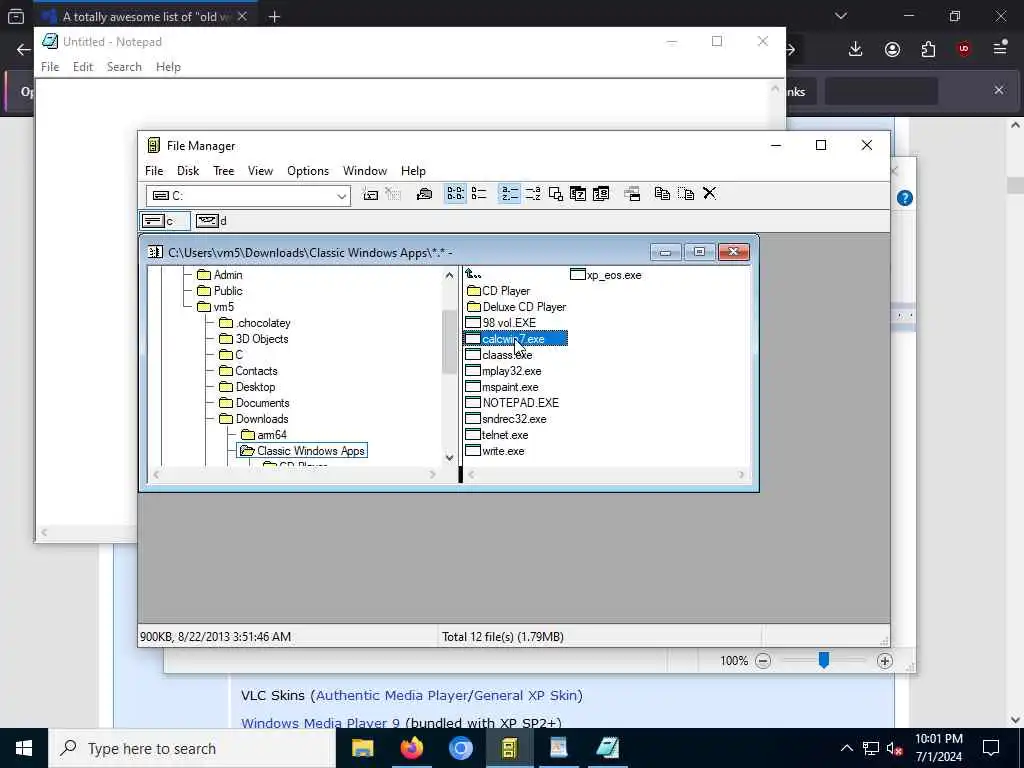Click tree pane scrollbar down arrow

(x=449, y=457)
